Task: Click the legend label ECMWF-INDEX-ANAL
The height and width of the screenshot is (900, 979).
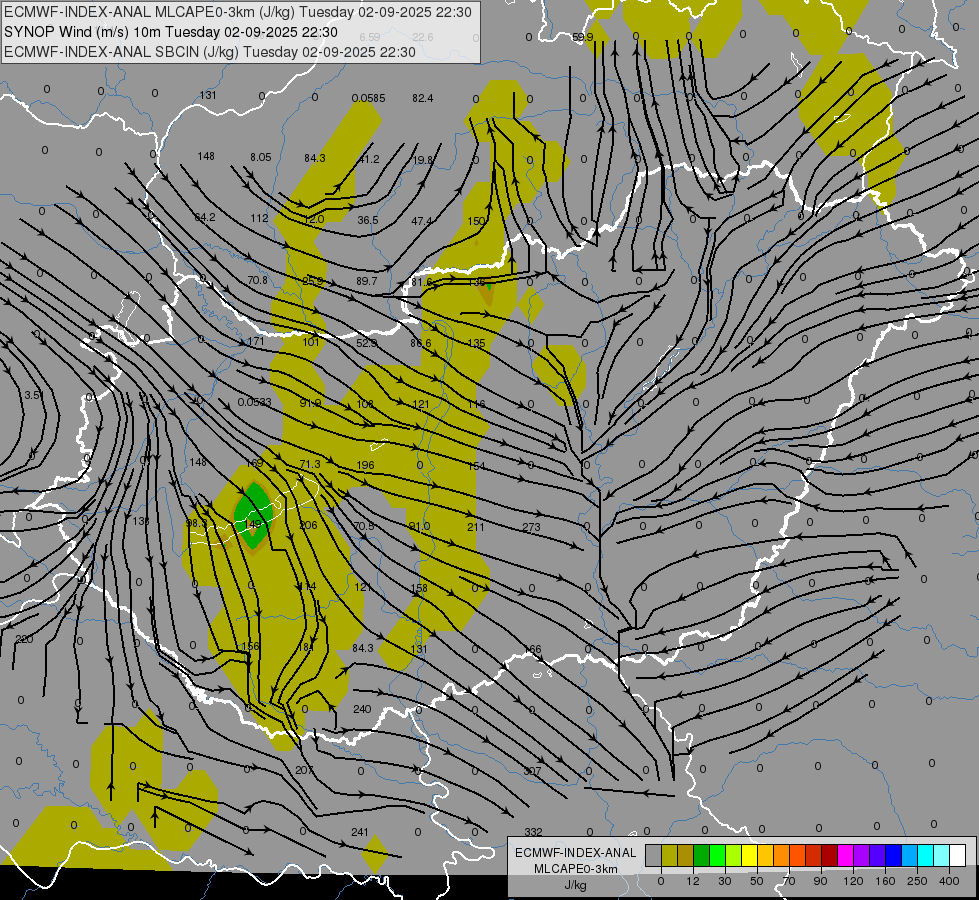Action: click(576, 853)
